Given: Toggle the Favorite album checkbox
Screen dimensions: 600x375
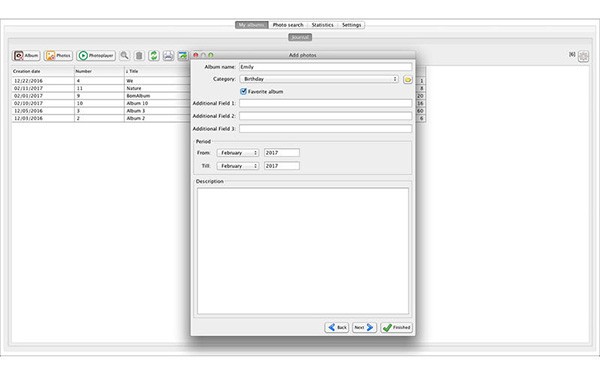Looking at the screenshot, I should tap(243, 91).
